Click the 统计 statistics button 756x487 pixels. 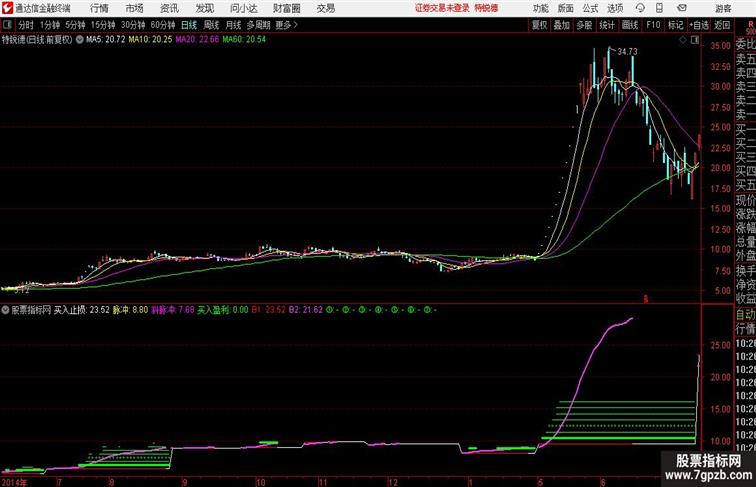pos(607,25)
